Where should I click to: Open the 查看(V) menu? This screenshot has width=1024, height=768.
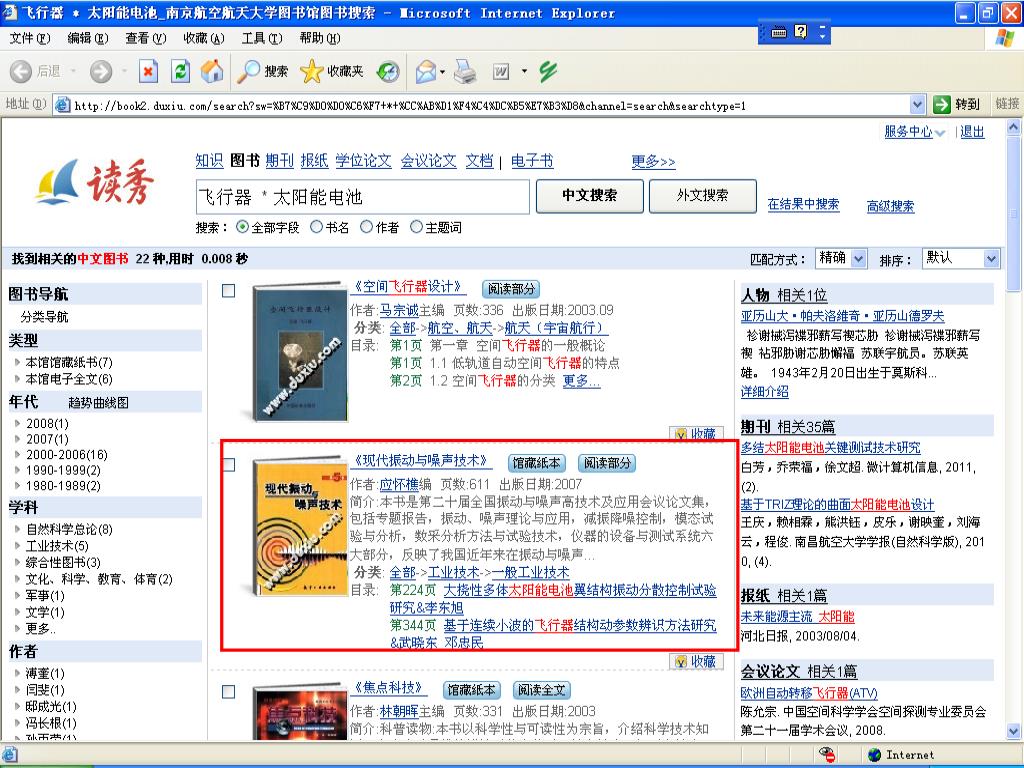point(146,39)
